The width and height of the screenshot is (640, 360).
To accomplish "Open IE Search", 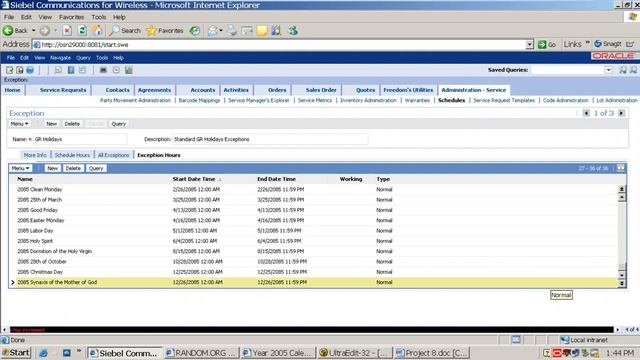I will coord(125,31).
